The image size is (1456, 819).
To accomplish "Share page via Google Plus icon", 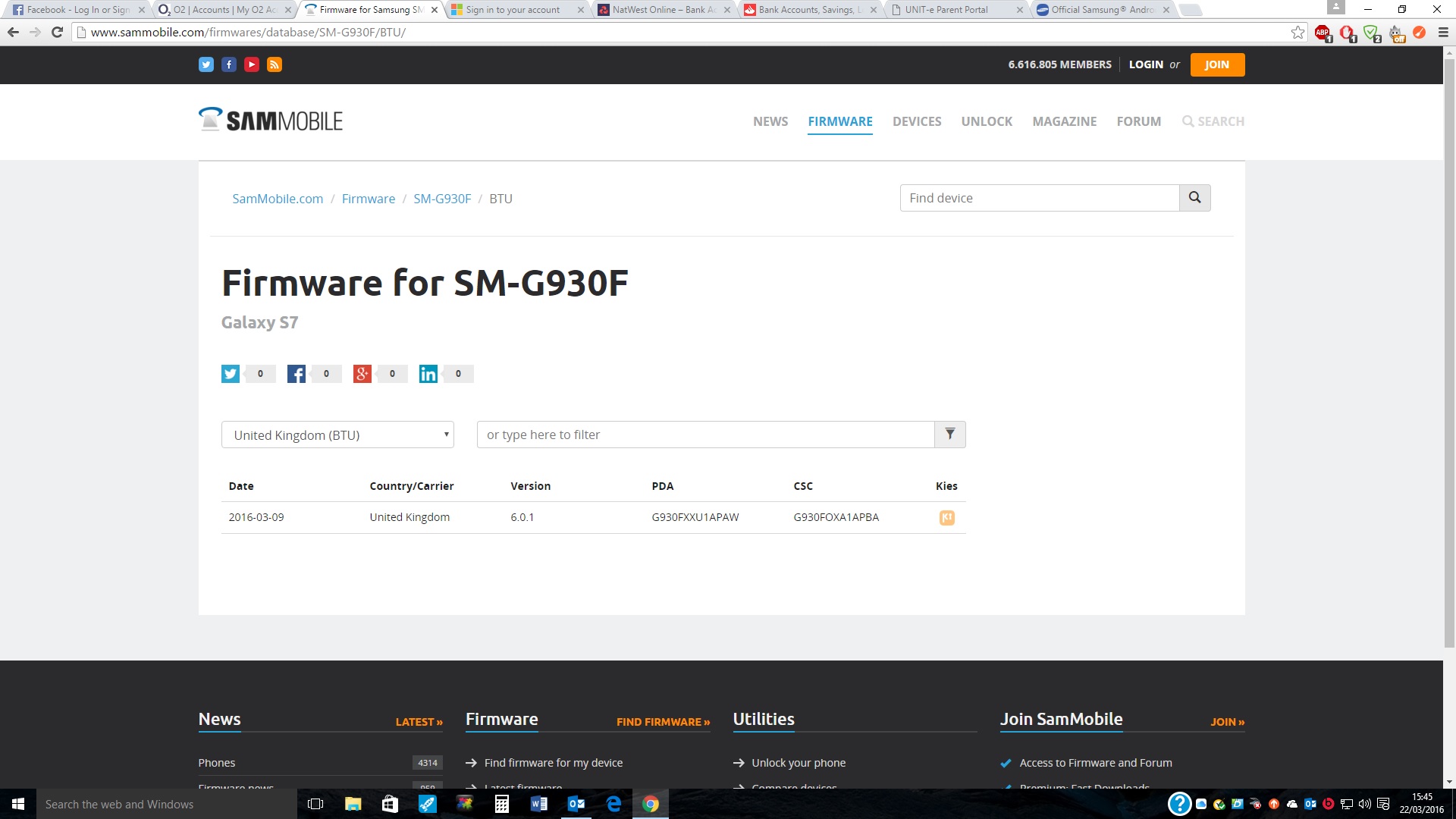I will coord(362,374).
